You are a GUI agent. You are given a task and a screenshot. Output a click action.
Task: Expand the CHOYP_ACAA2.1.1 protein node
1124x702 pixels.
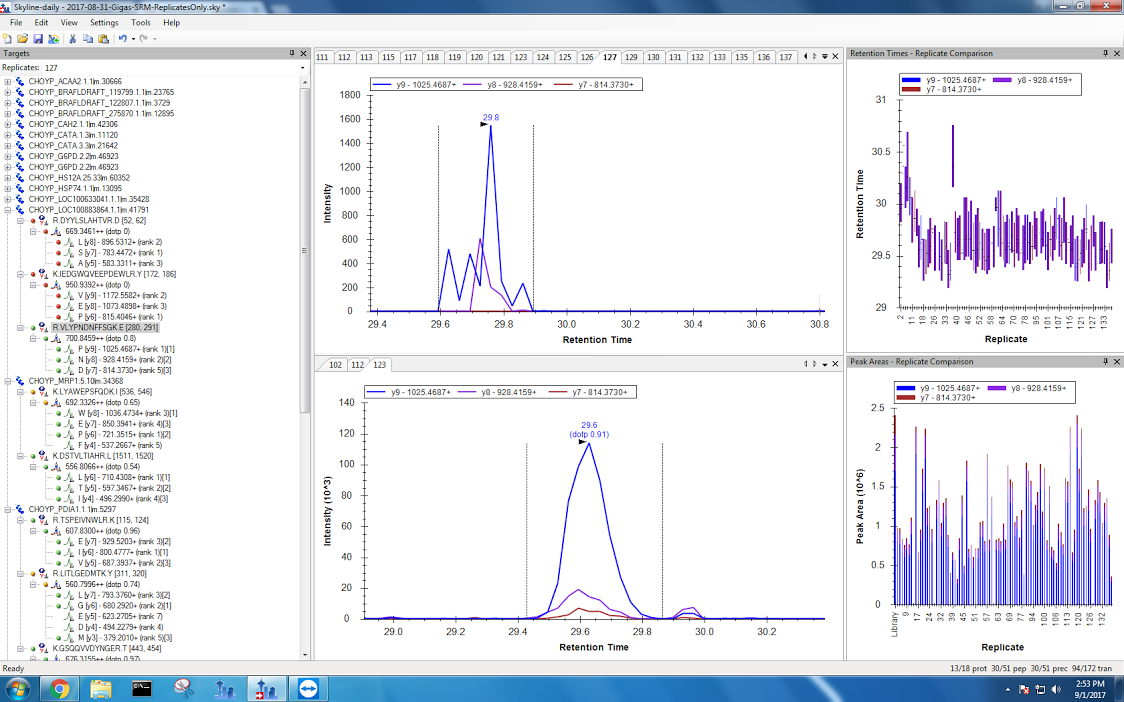[x=9, y=82]
